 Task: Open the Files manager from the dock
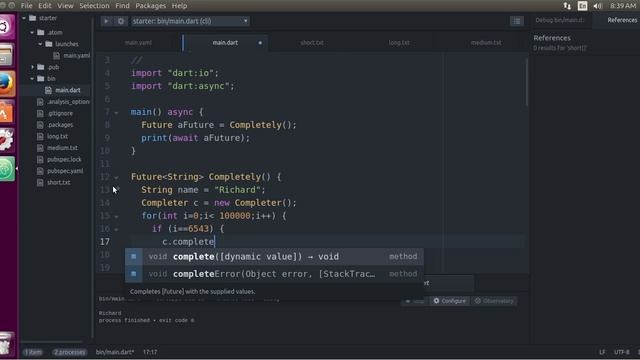(x=6, y=55)
